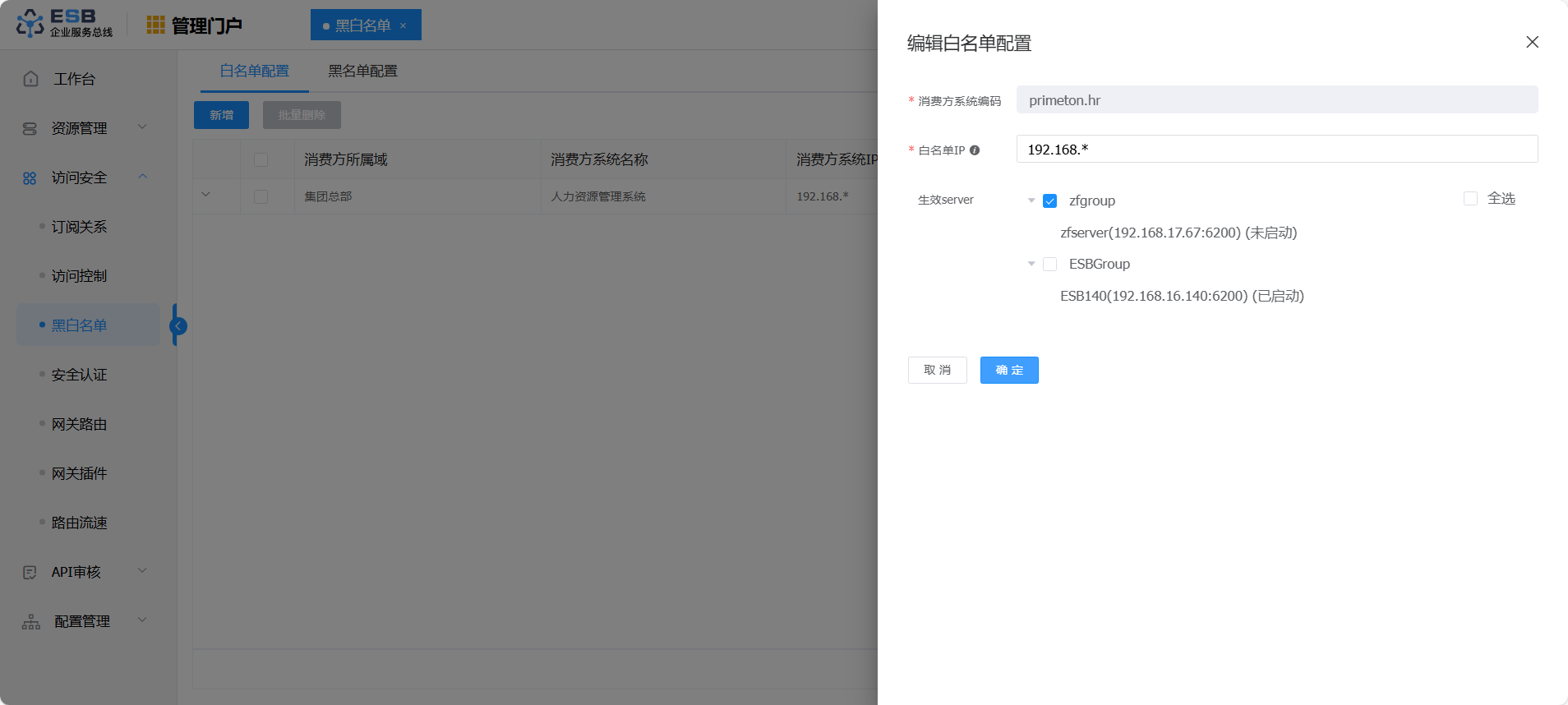Click the 资源管理 sidebar icon

pyautogui.click(x=30, y=128)
